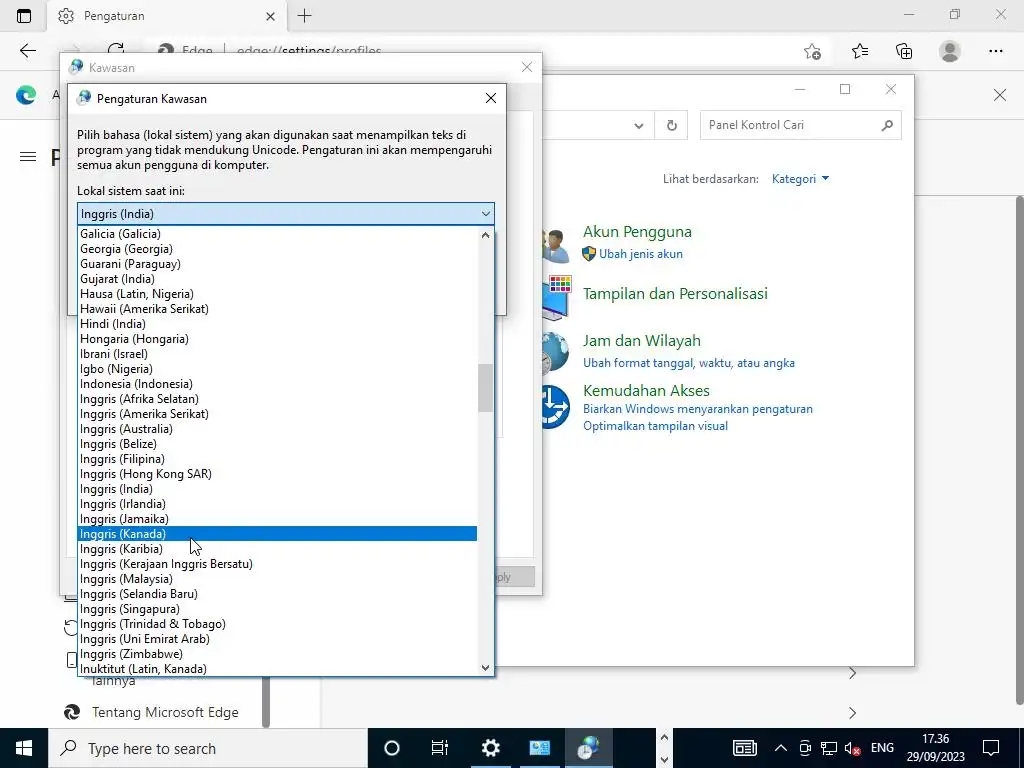Open tab actions menu icon

click(x=24, y=16)
